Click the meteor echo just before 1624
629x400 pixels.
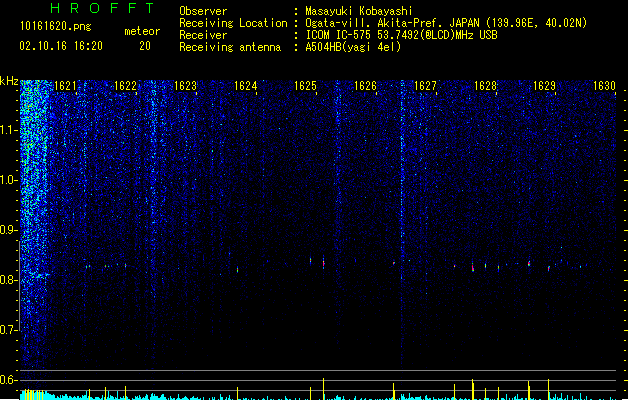237,270
